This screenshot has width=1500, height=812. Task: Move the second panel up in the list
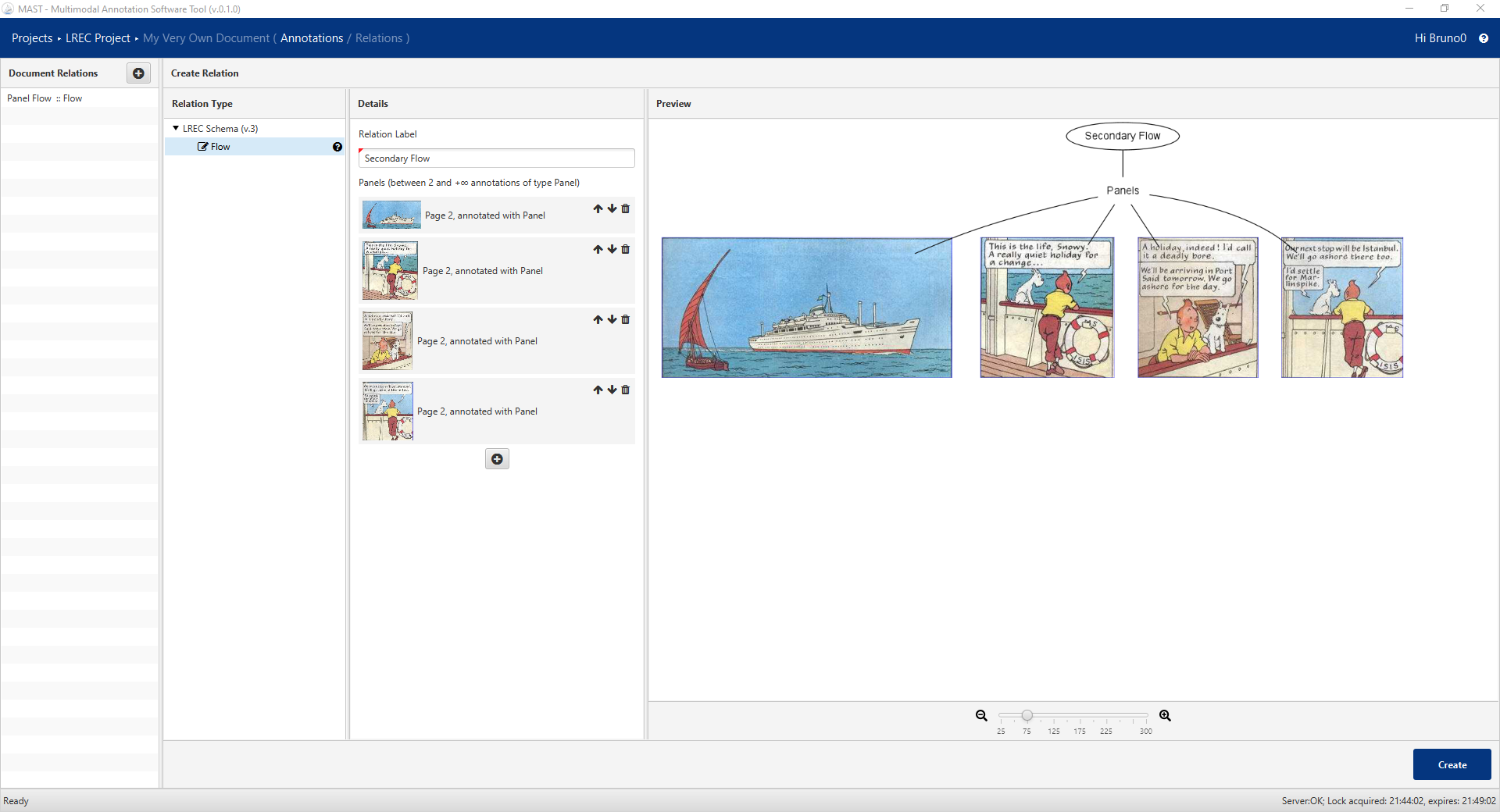tap(598, 250)
